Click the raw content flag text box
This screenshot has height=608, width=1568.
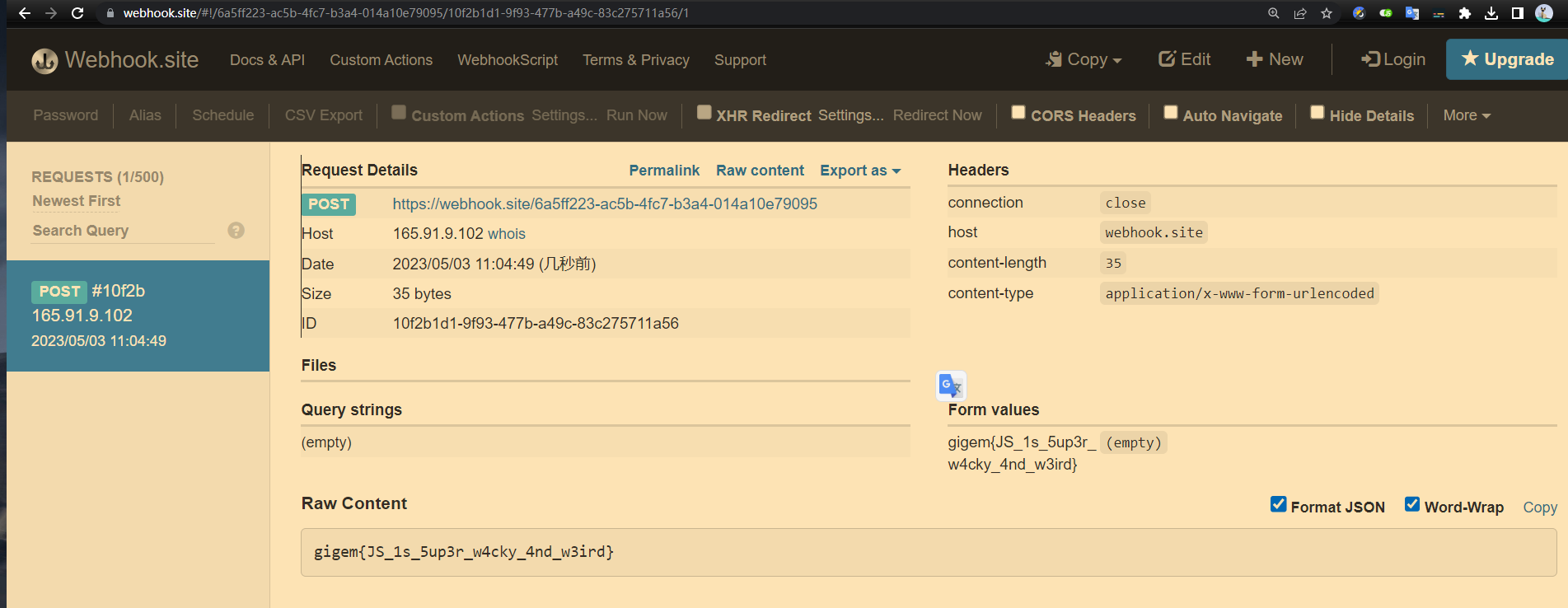pos(929,552)
